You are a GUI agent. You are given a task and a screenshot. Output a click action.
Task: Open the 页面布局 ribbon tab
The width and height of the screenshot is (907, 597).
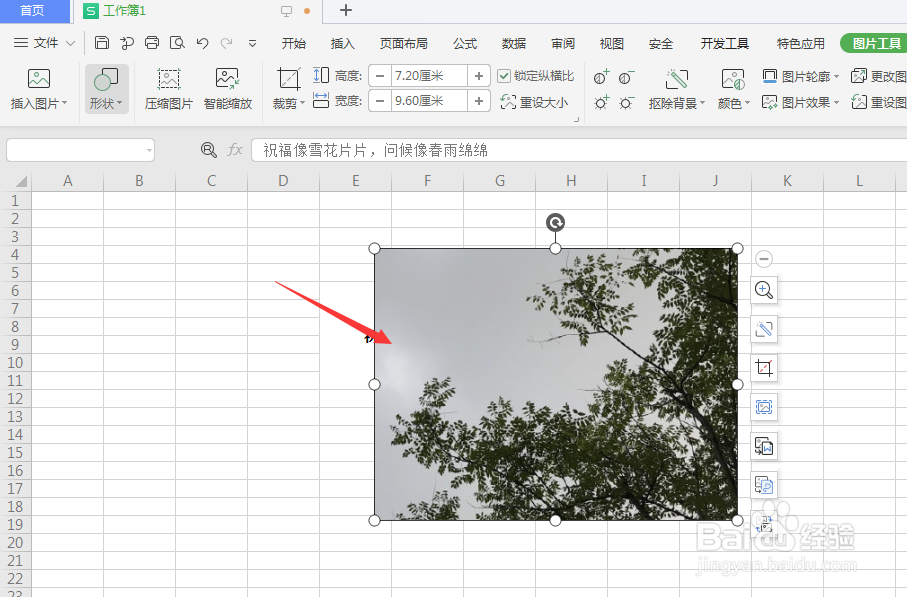tap(403, 43)
